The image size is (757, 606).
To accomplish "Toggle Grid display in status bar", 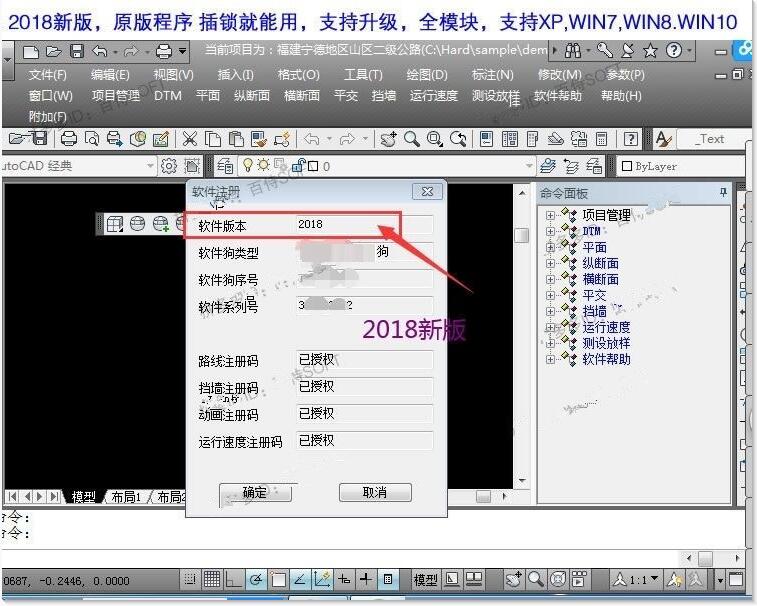I will pyautogui.click(x=211, y=578).
